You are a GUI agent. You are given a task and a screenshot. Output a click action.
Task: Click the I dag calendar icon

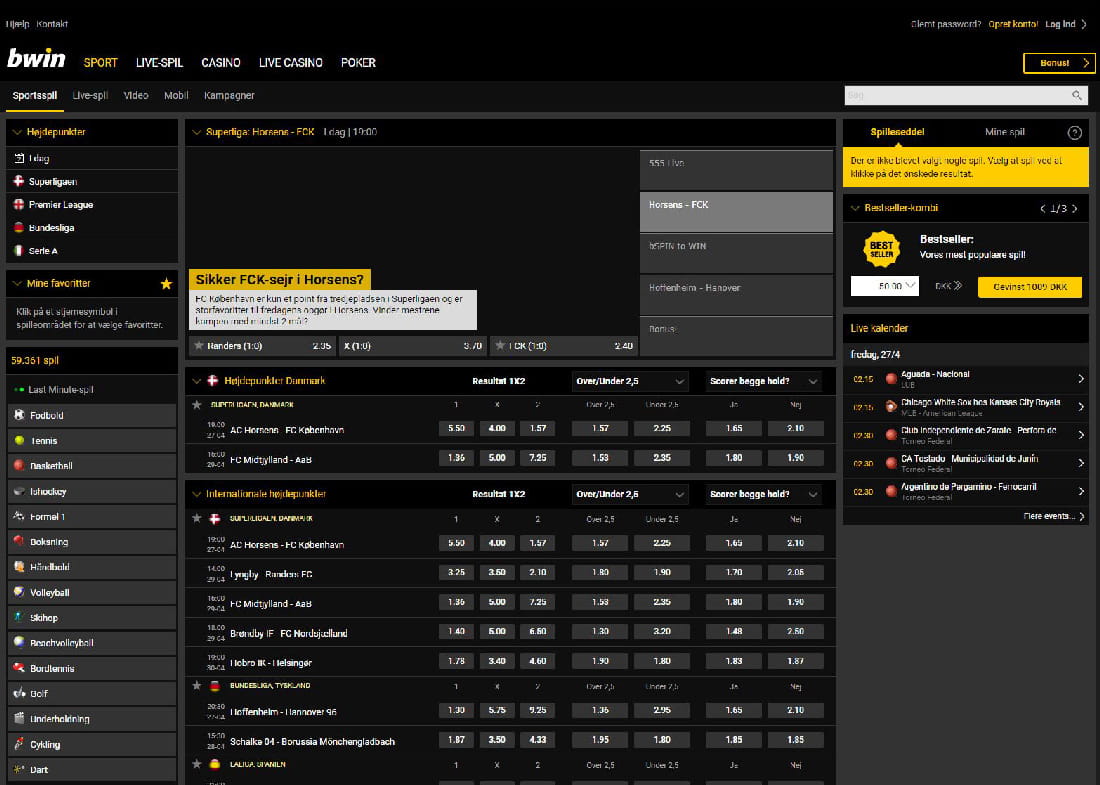tap(19, 158)
